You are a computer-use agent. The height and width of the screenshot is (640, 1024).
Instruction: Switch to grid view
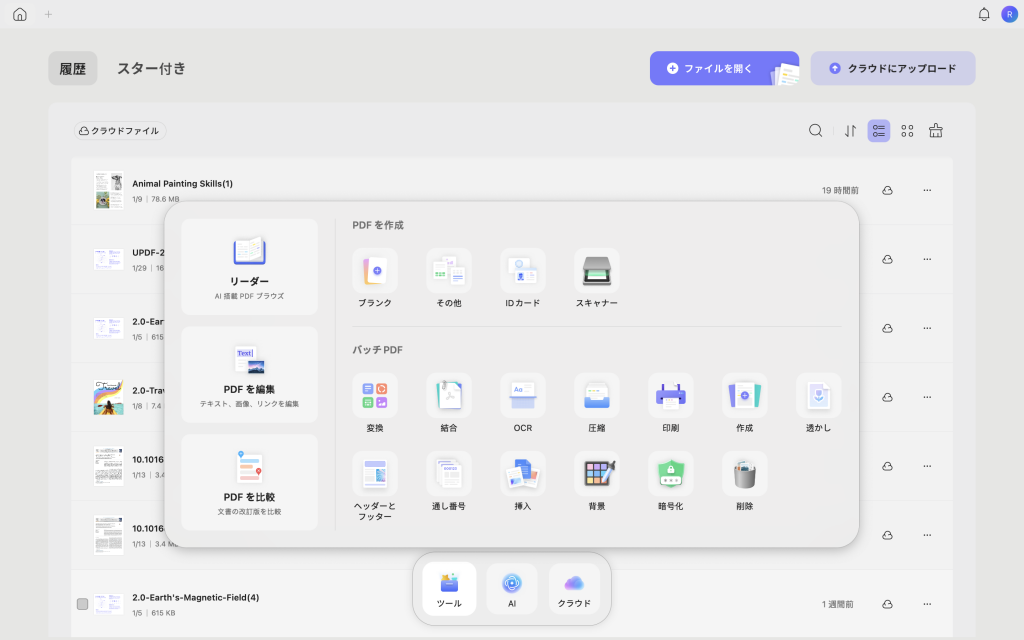click(907, 131)
